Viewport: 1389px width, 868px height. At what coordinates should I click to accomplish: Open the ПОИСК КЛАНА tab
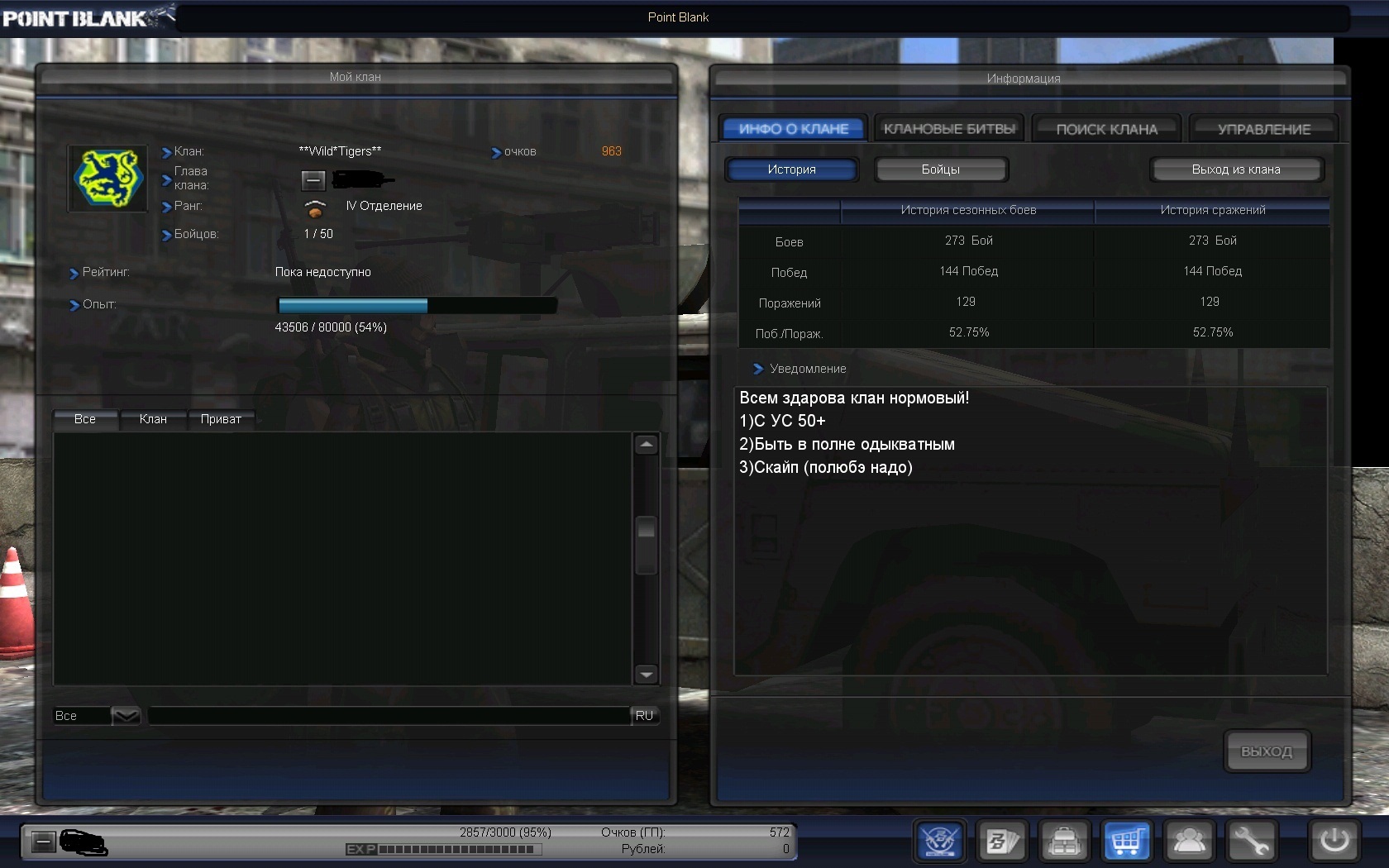(x=1106, y=129)
